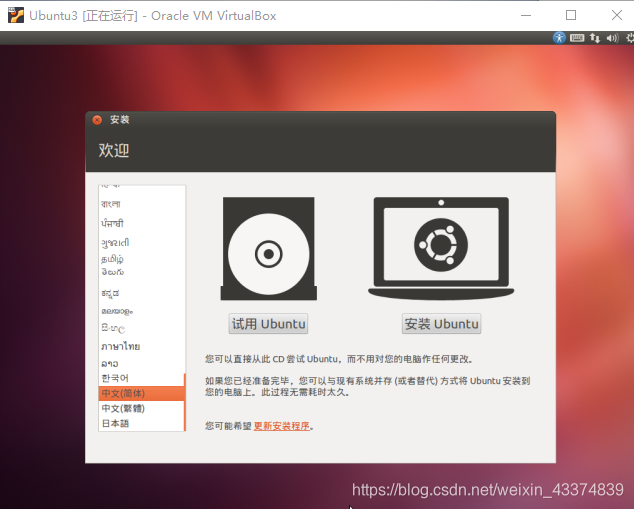Close the VirtualBox Ubuntu3 window
This screenshot has width=634, height=509.
tap(617, 15)
